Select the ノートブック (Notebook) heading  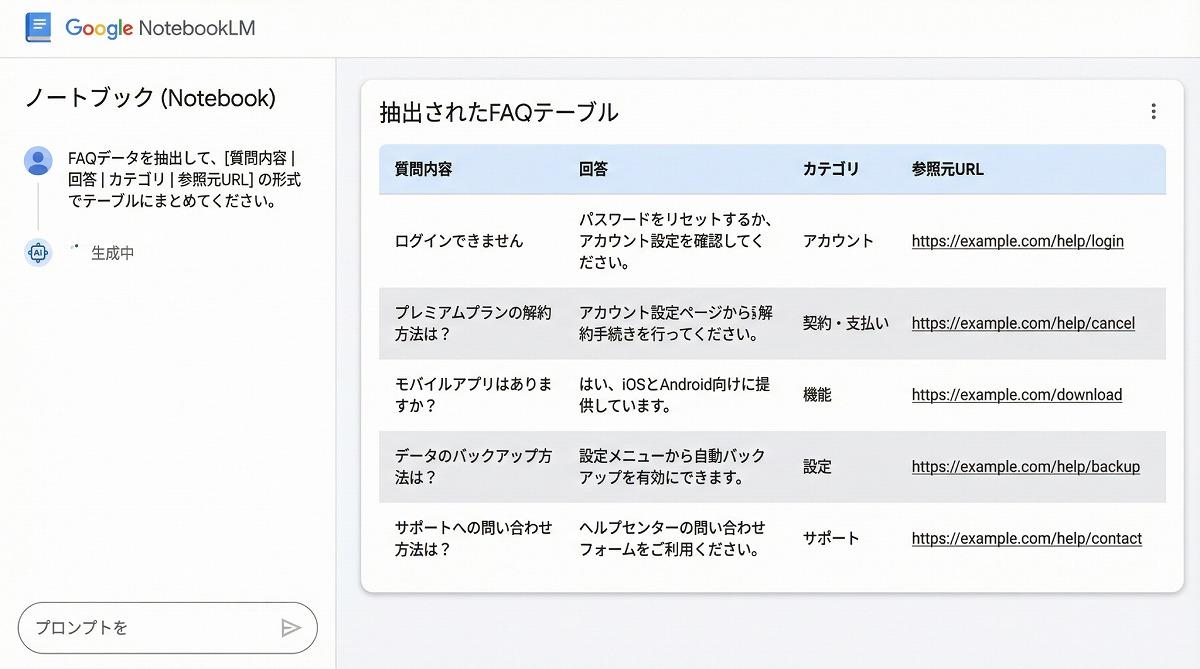coord(150,98)
